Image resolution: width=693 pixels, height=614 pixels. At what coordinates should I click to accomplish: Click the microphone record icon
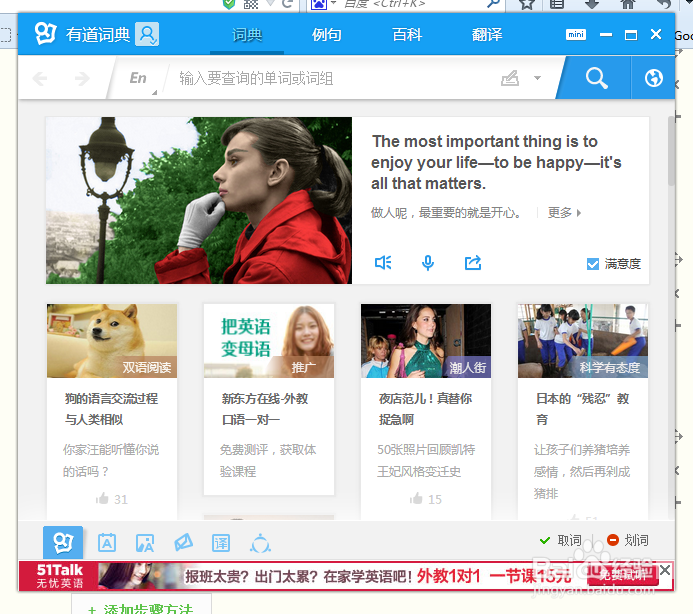click(x=427, y=263)
